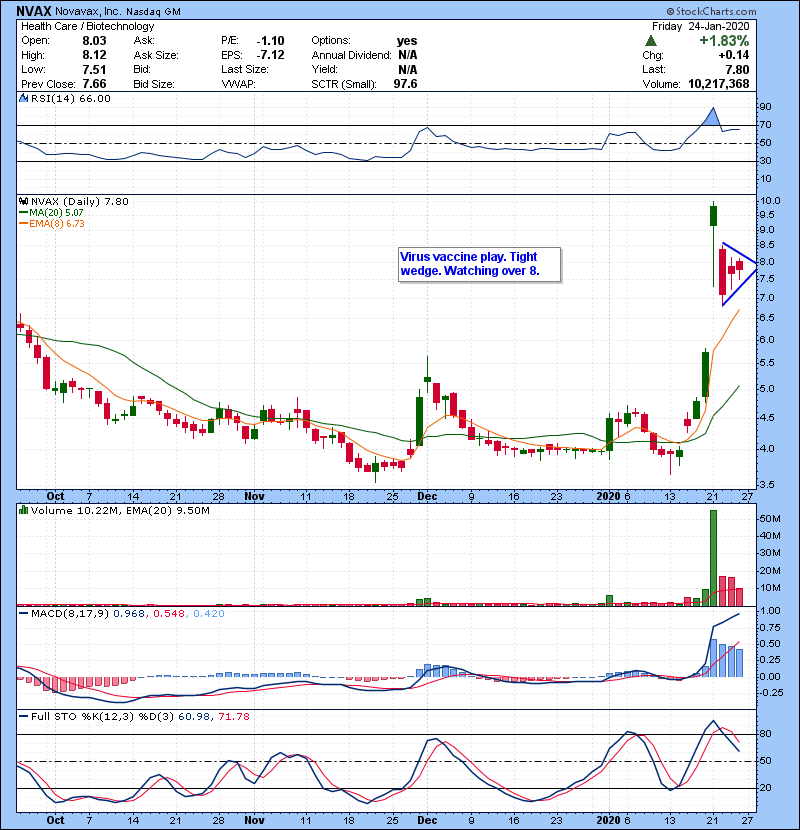
Task: Click the Full STO legend line marker
Action: [23, 716]
